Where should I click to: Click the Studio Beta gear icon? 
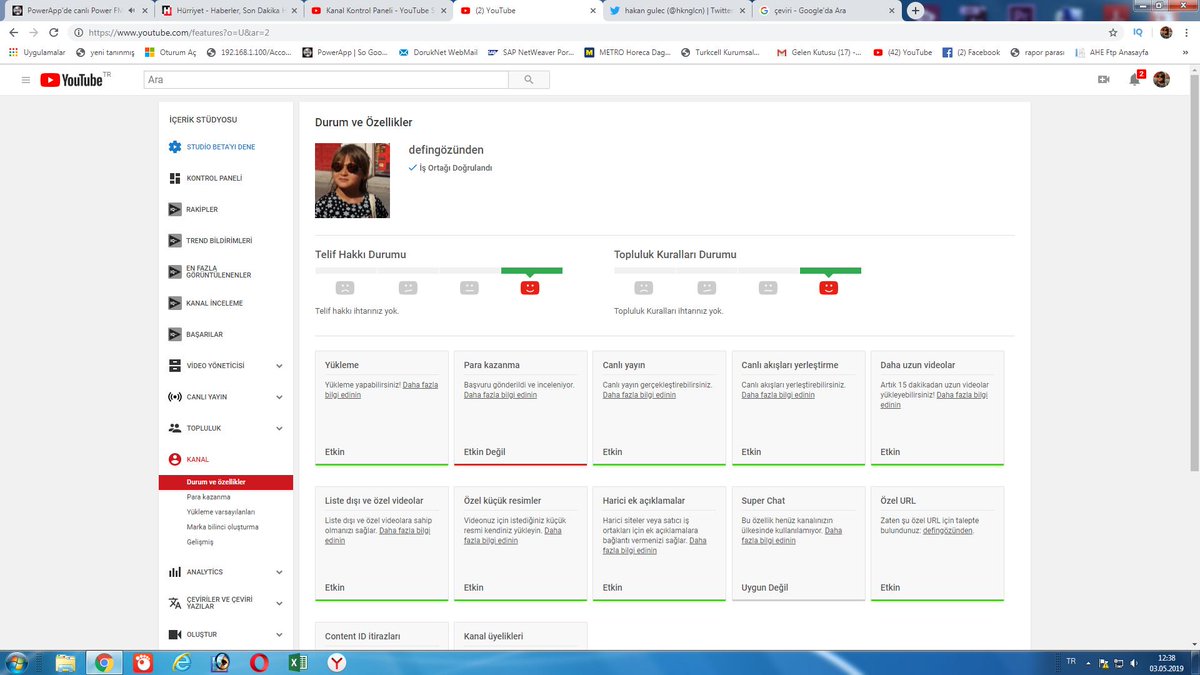tap(175, 147)
